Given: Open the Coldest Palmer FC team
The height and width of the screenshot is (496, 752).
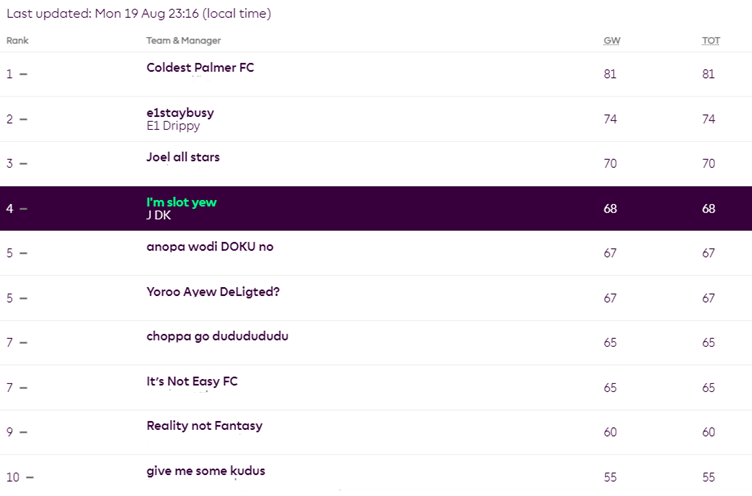Looking at the screenshot, I should (x=200, y=68).
